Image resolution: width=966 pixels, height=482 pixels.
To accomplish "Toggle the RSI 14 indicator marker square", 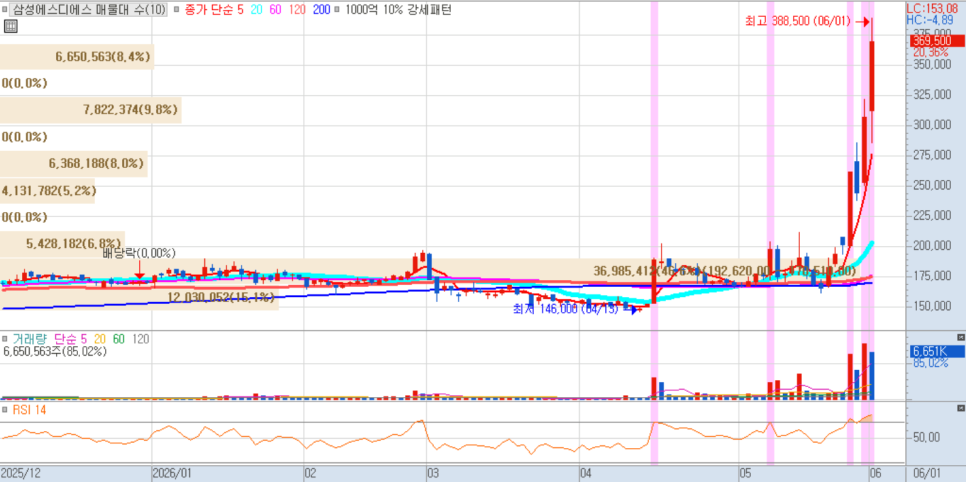I will point(5,409).
